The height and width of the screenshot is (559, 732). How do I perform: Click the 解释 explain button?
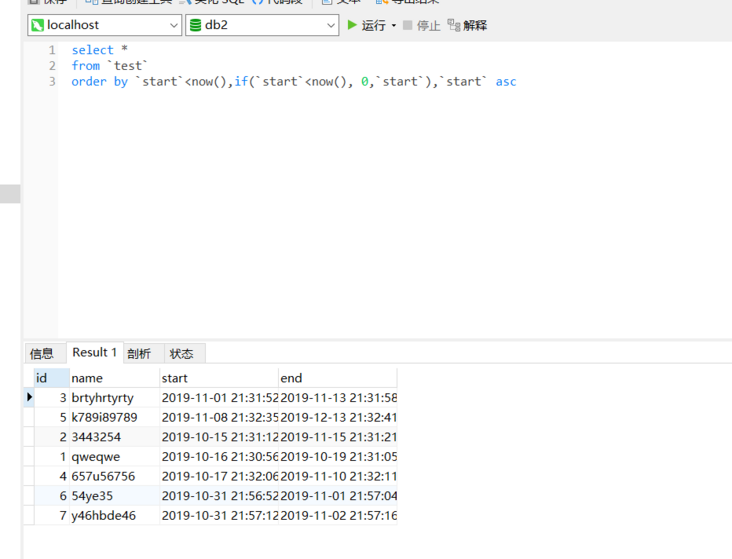tap(467, 25)
